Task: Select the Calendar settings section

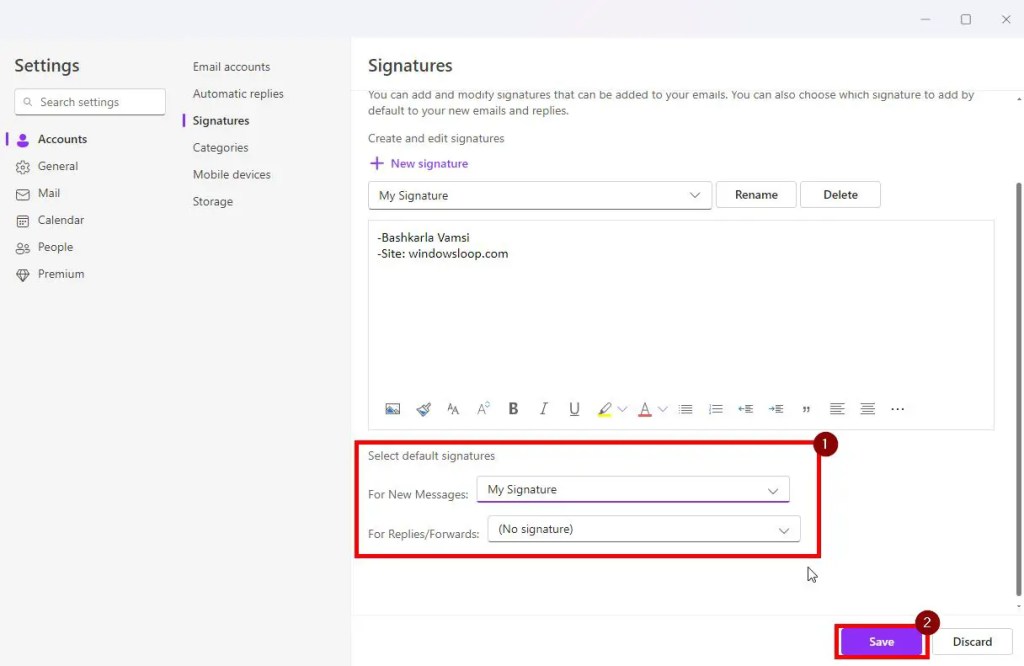Action: click(x=60, y=220)
